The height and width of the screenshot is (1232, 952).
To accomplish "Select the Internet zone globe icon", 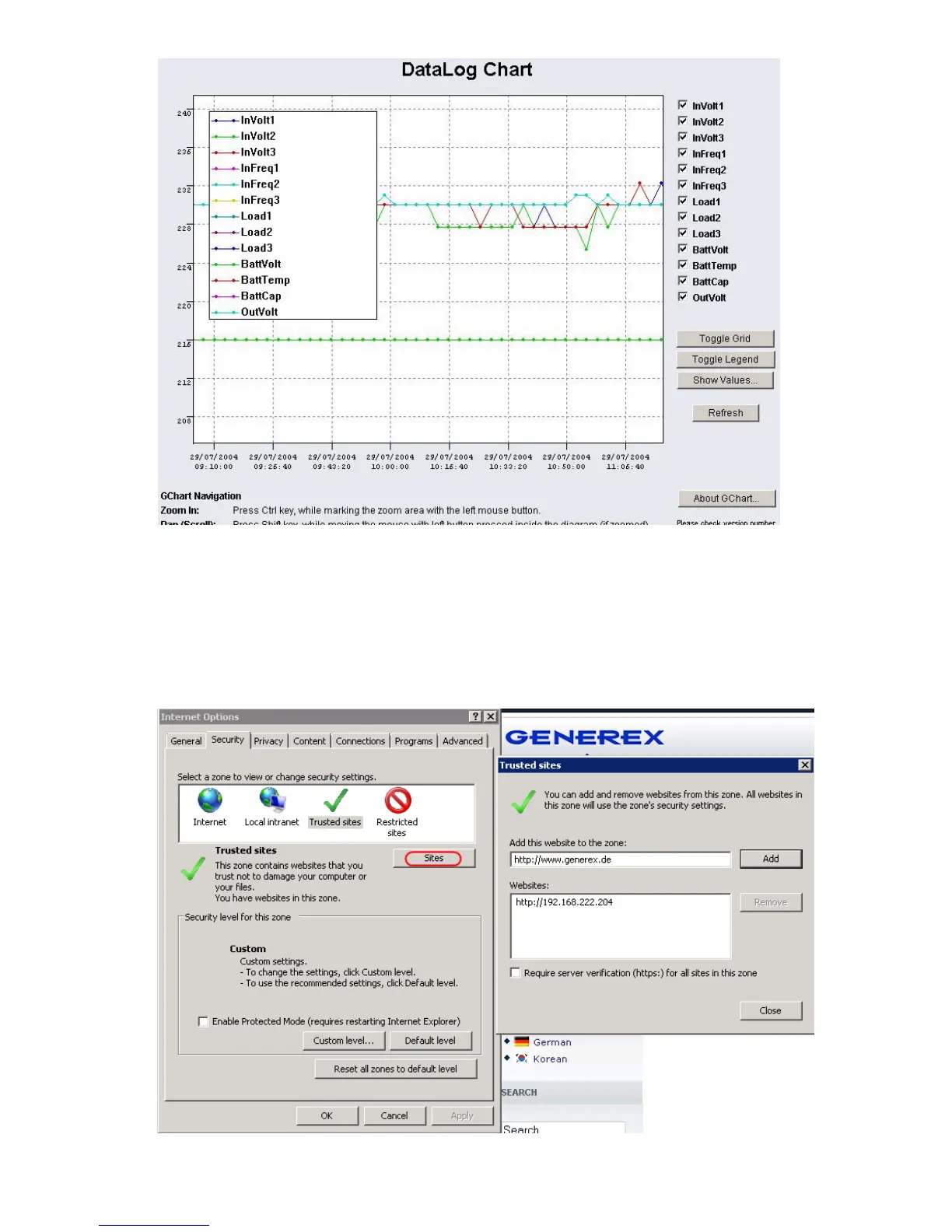I will (209, 800).
